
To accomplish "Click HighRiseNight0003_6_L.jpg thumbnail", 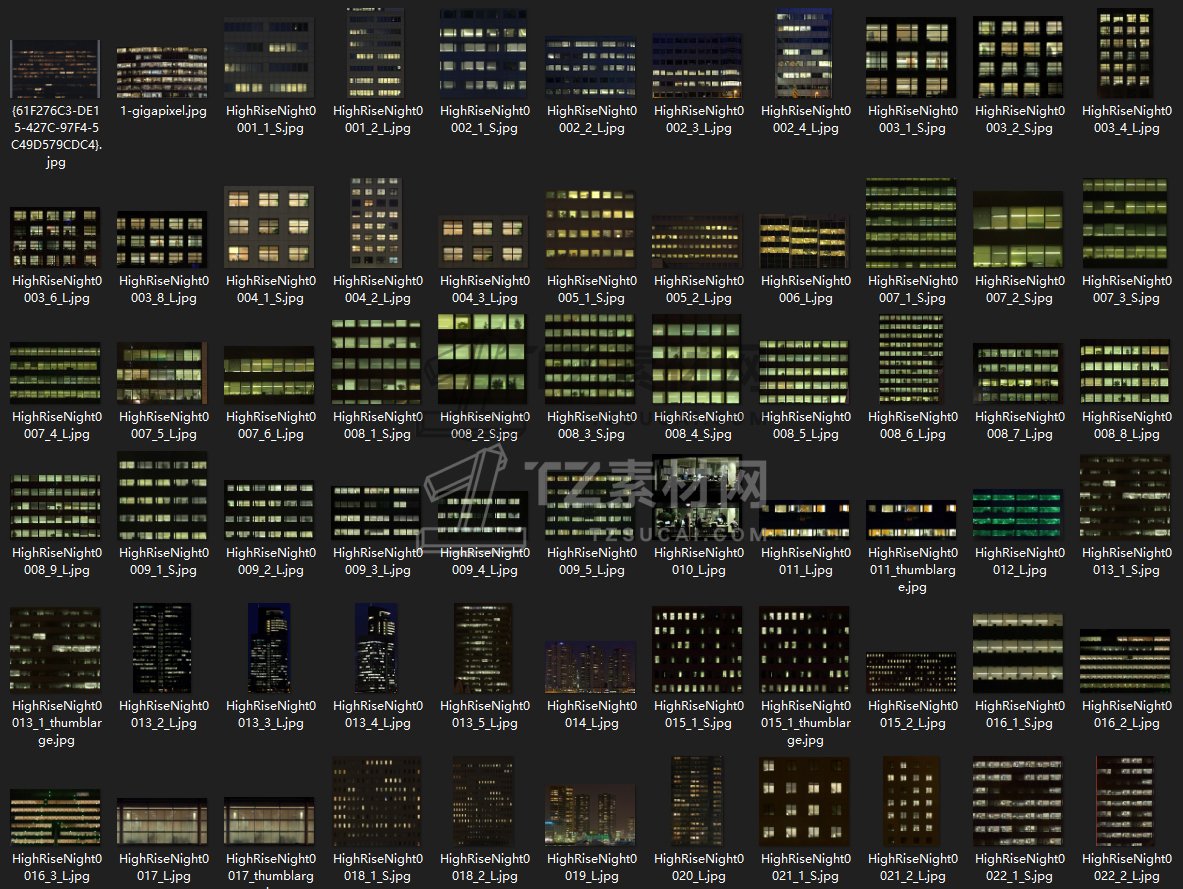I will click(x=55, y=238).
